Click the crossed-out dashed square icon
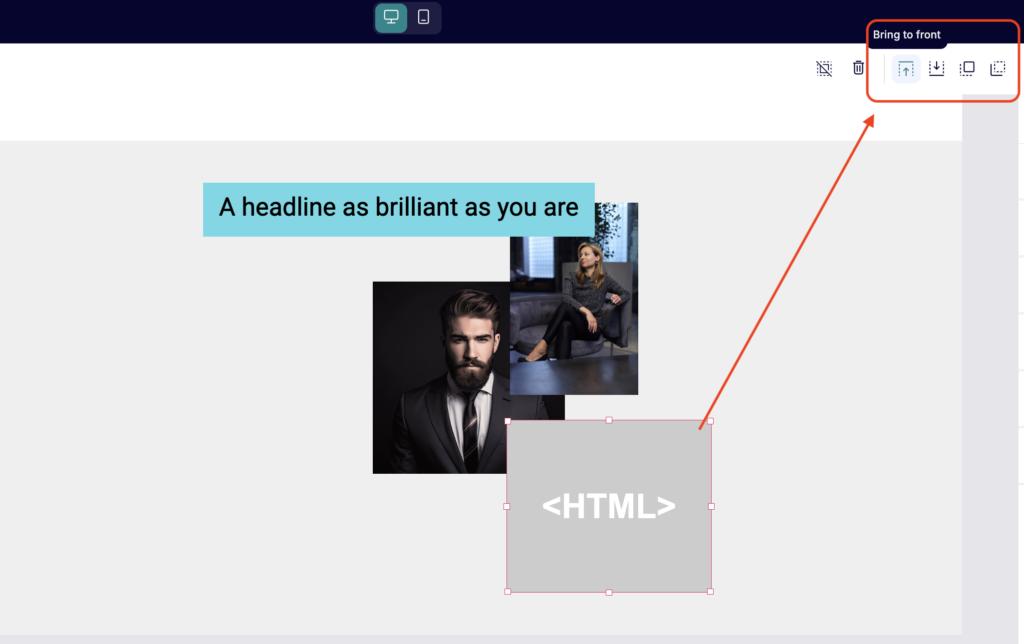 (x=824, y=68)
